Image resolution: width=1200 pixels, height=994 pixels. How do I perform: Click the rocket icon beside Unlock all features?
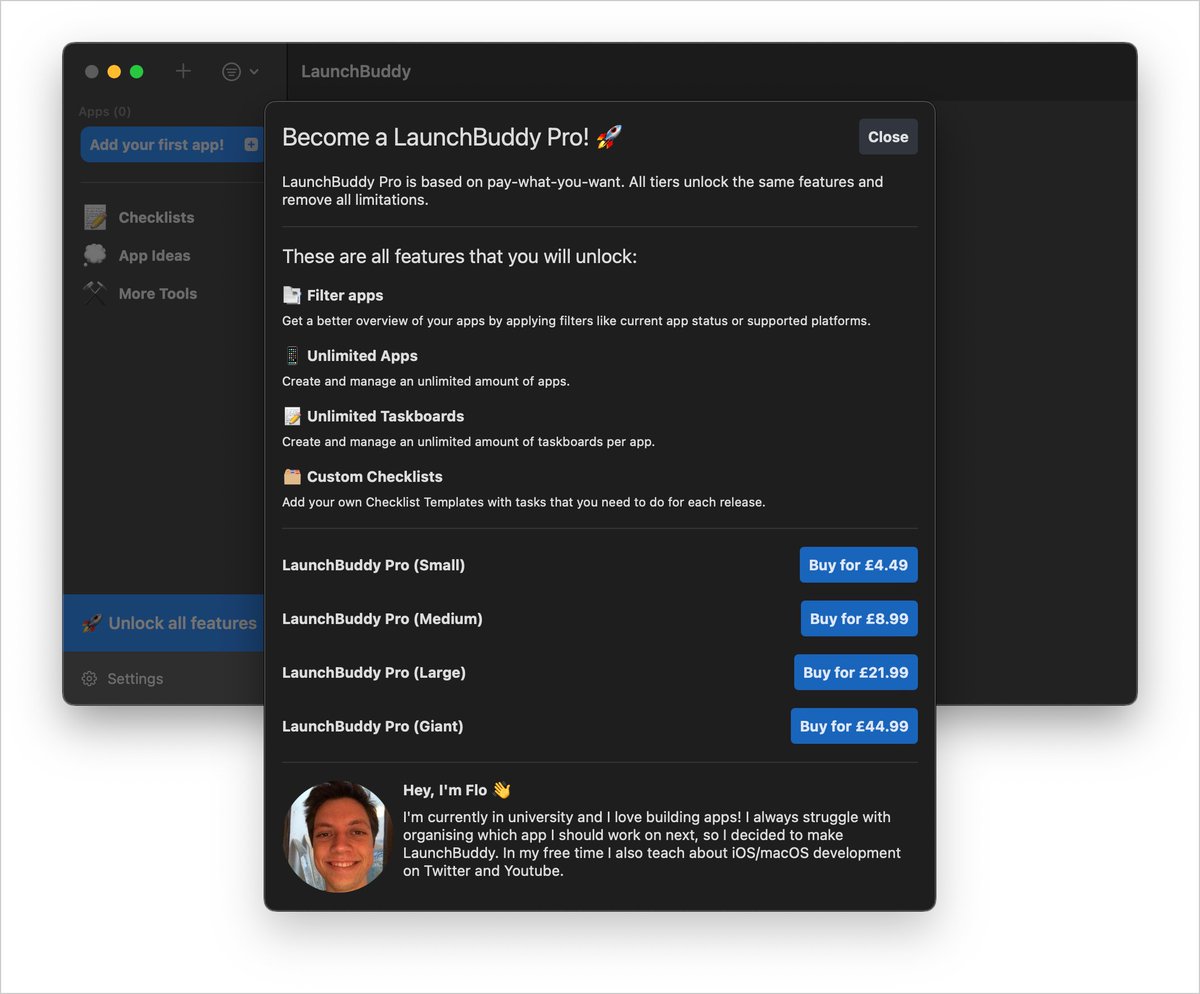pos(92,623)
